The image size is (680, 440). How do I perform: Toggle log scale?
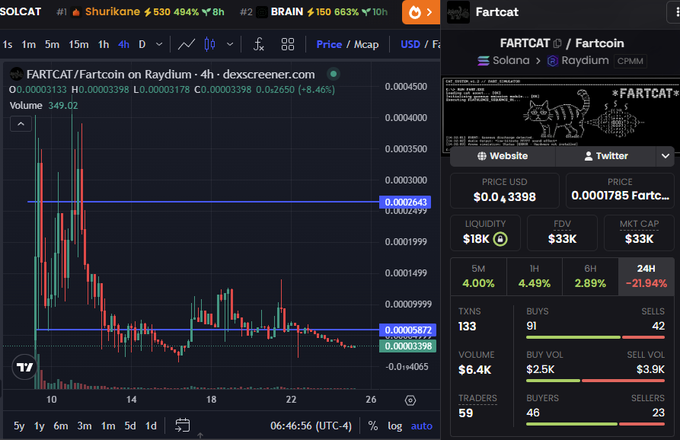[x=395, y=426]
